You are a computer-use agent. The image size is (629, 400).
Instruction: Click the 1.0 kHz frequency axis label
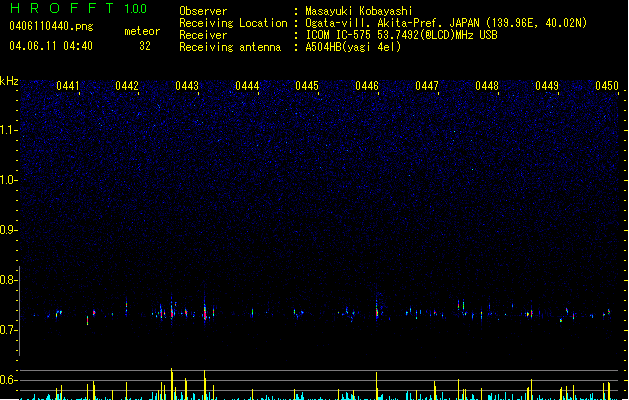tap(9, 180)
